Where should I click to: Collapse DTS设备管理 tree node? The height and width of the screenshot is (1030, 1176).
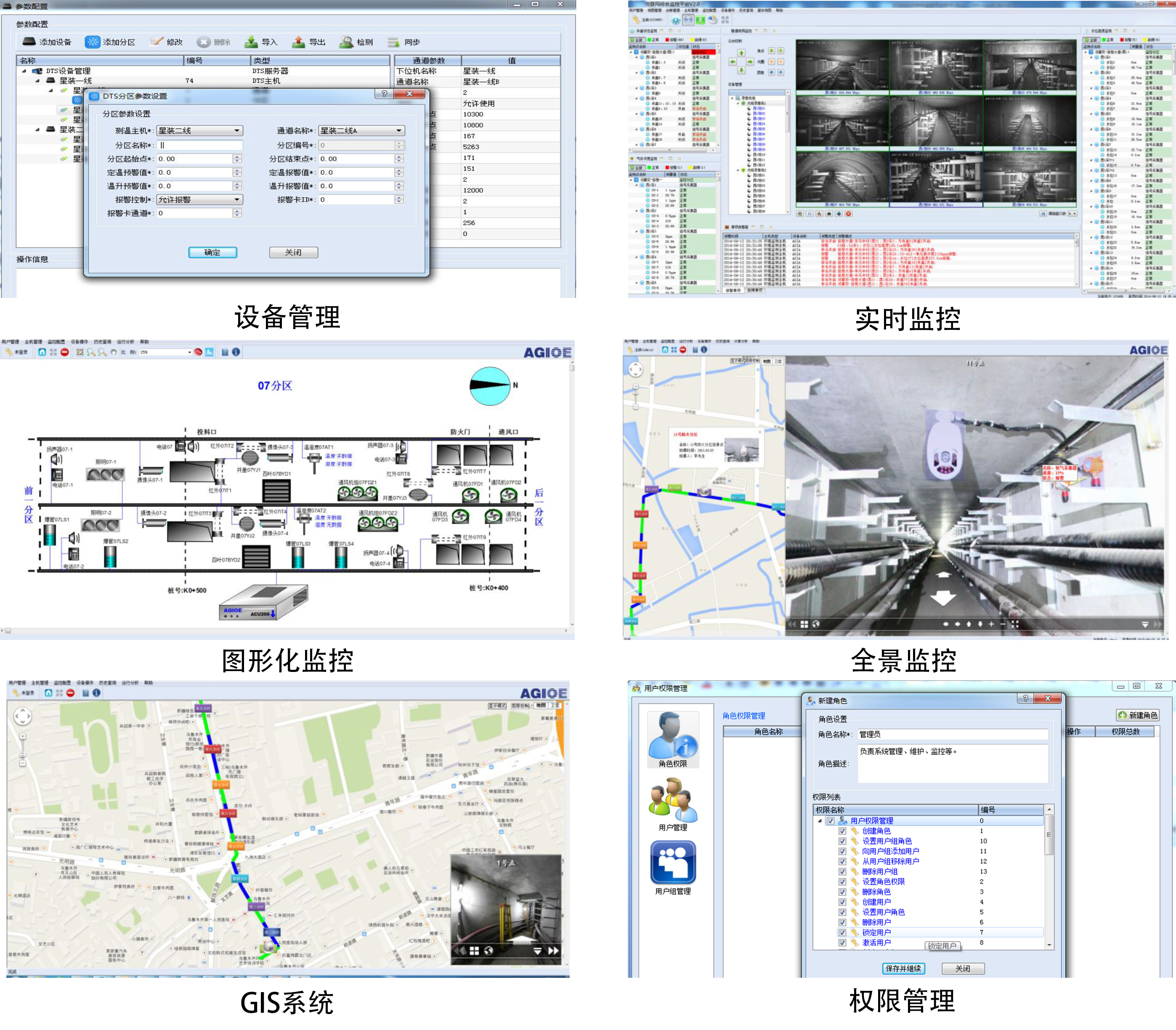(24, 71)
